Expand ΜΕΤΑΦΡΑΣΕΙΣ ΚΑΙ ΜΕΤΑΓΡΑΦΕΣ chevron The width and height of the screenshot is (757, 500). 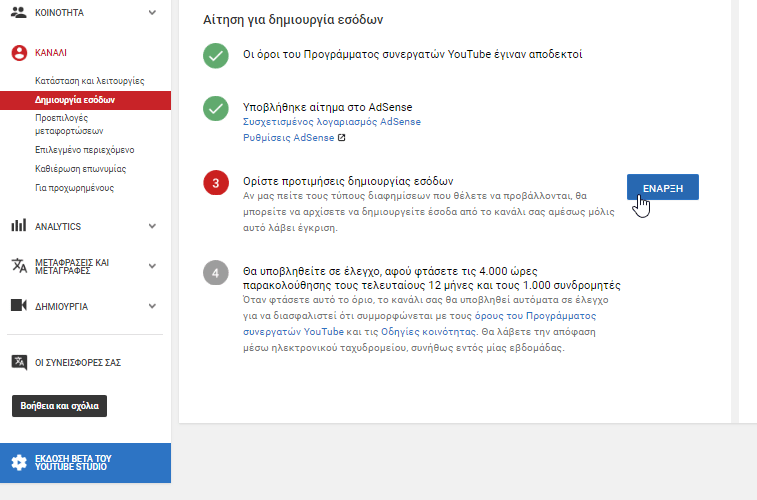point(152,266)
